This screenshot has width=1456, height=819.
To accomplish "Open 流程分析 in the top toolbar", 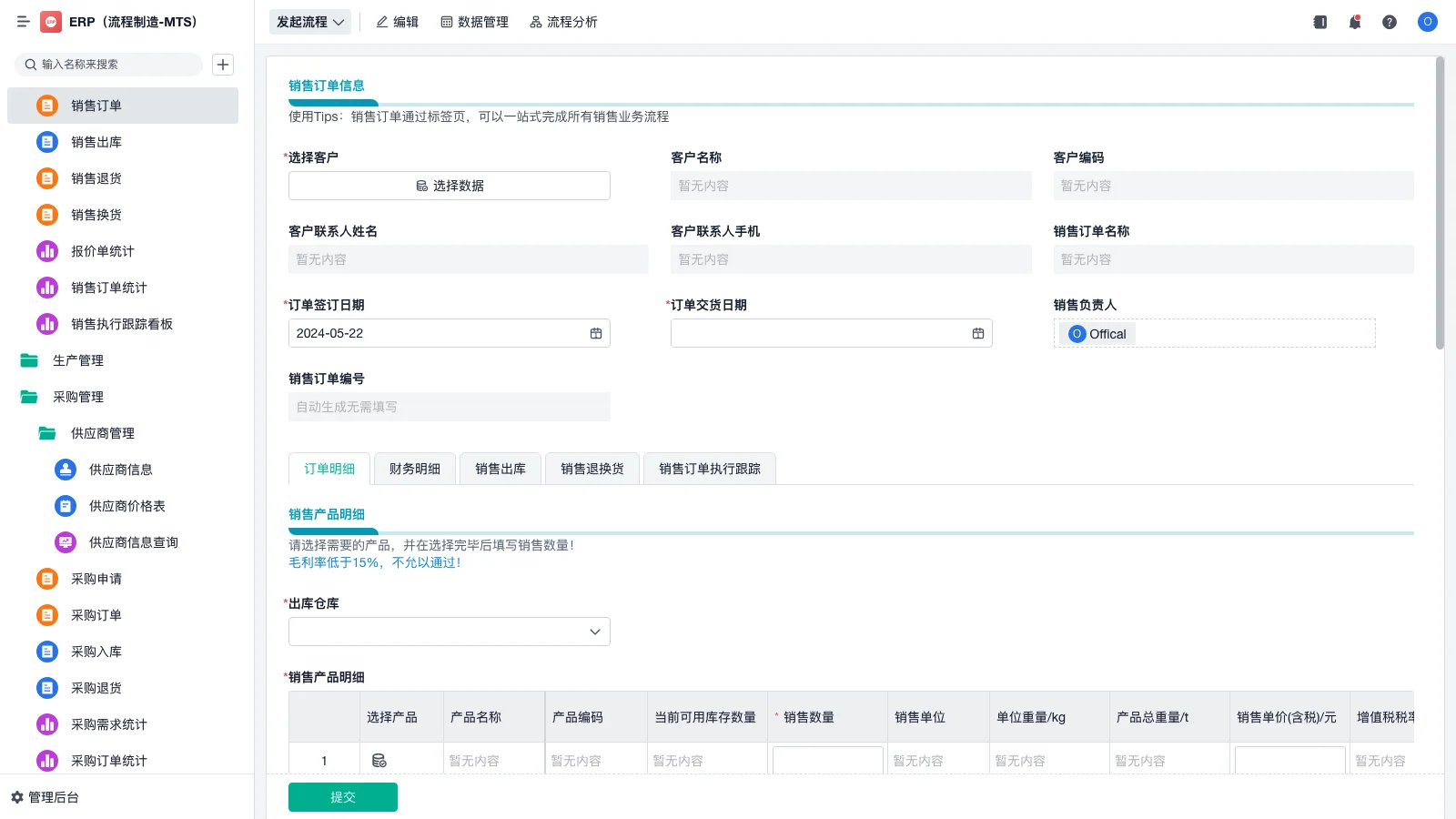I will point(564,22).
